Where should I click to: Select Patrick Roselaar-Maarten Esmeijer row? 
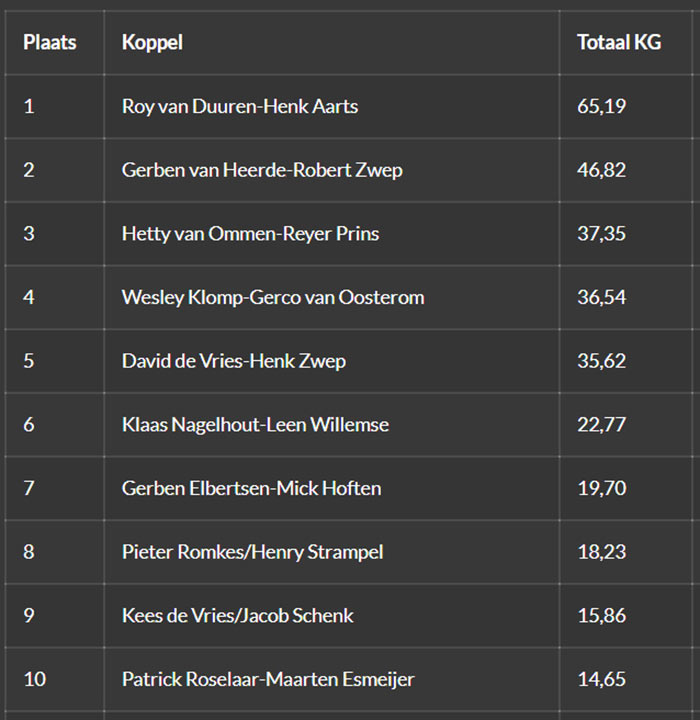click(268, 680)
